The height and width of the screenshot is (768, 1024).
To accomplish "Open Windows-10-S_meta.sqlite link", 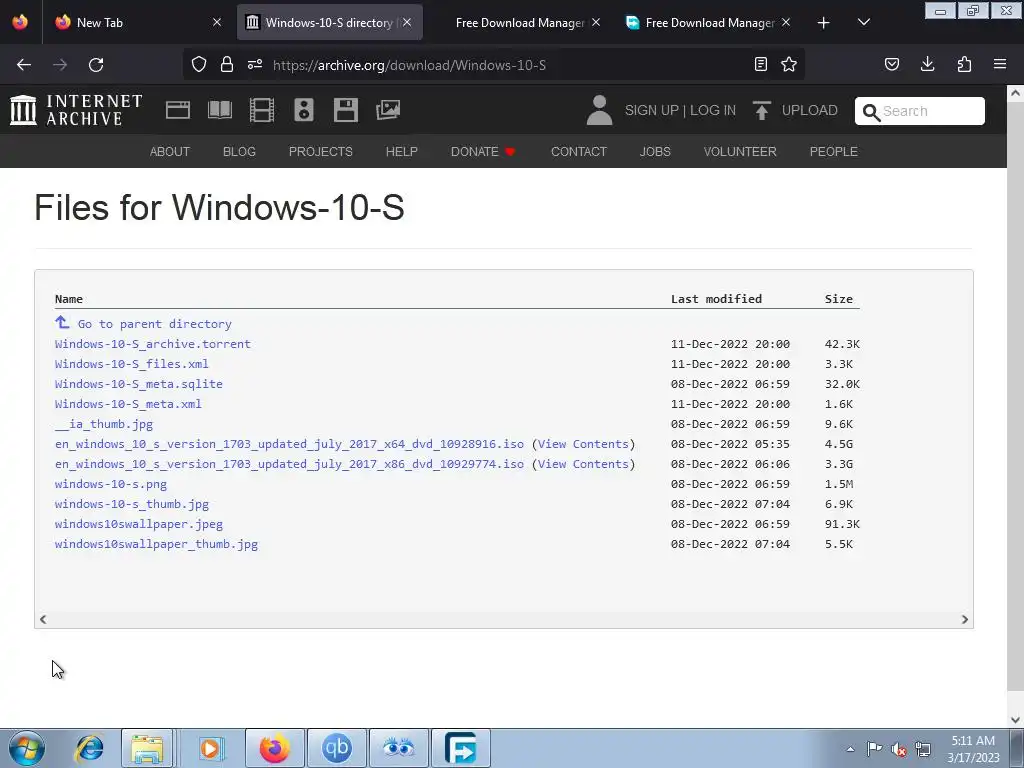I will tap(138, 384).
